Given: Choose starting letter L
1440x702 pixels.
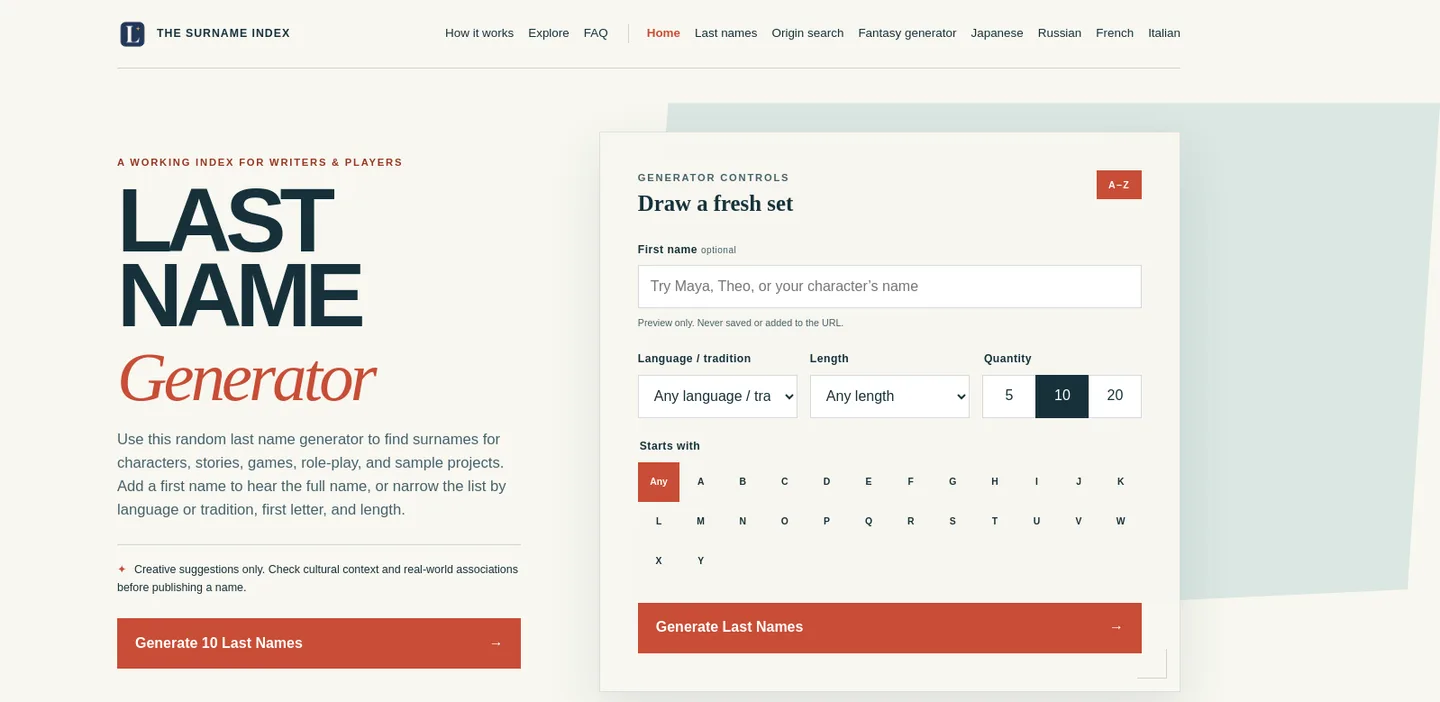Looking at the screenshot, I should tap(659, 521).
